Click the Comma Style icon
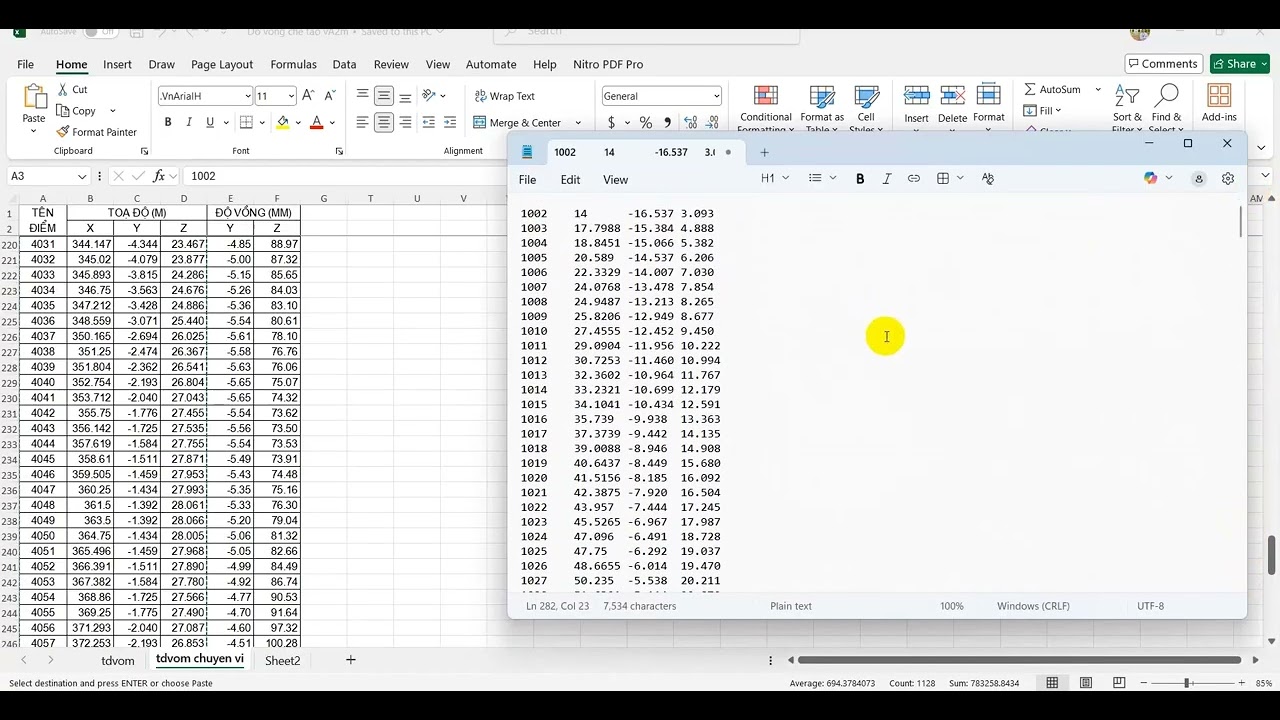Screen dimensions: 1280x720 point(667,123)
